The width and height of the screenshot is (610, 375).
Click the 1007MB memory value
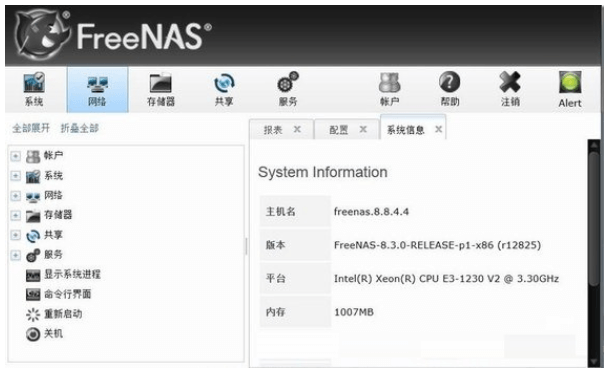click(354, 312)
